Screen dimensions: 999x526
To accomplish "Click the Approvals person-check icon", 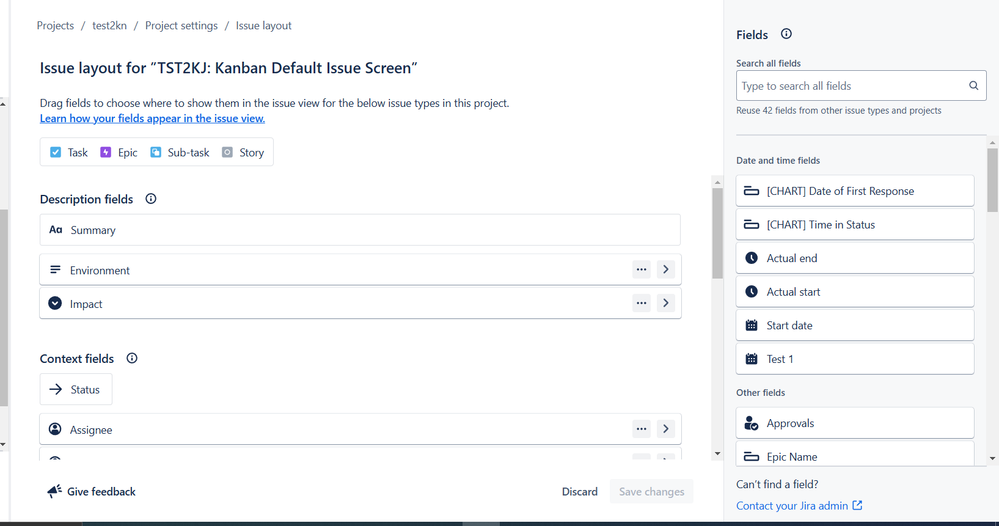I will (x=752, y=423).
